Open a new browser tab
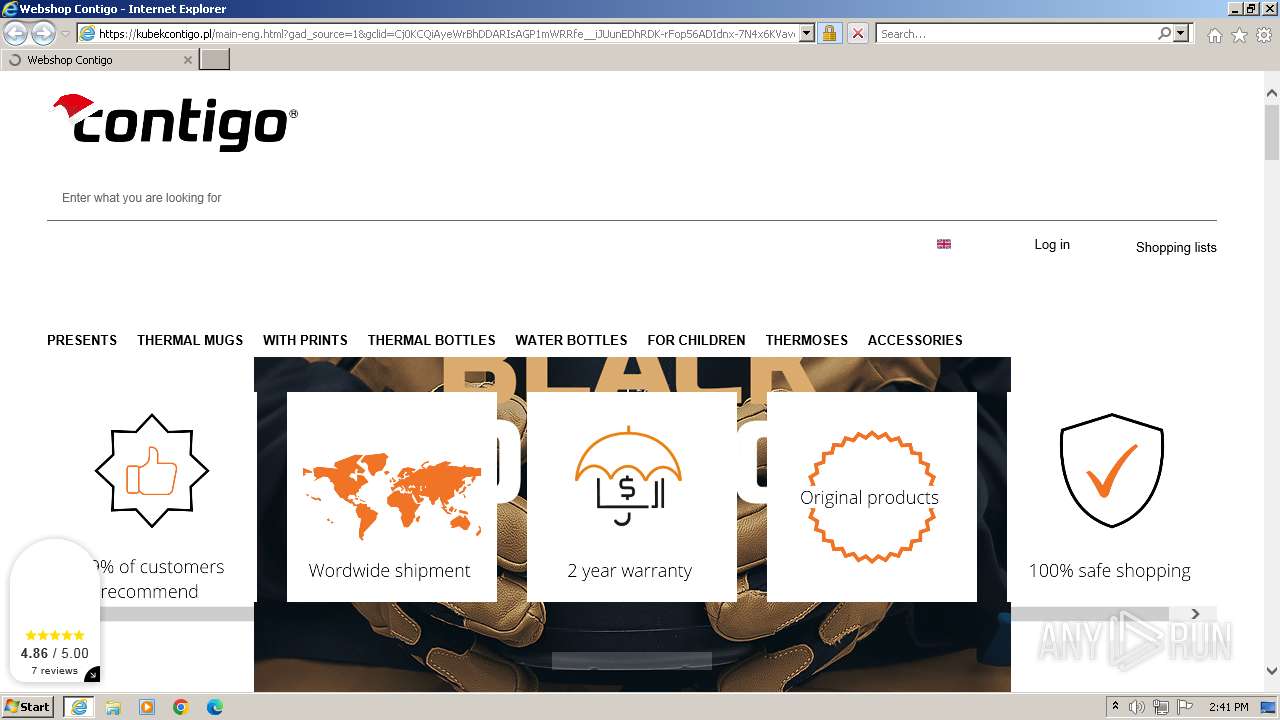Image resolution: width=1280 pixels, height=720 pixels. (214, 60)
